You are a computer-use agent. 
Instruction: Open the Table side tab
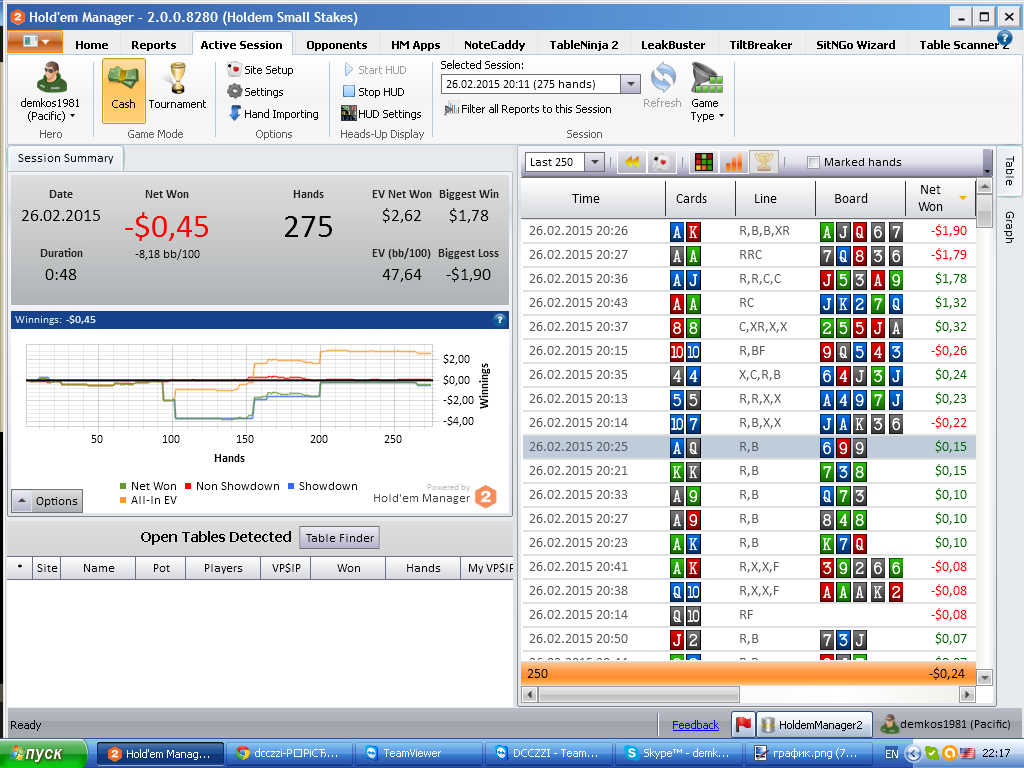[x=1009, y=171]
